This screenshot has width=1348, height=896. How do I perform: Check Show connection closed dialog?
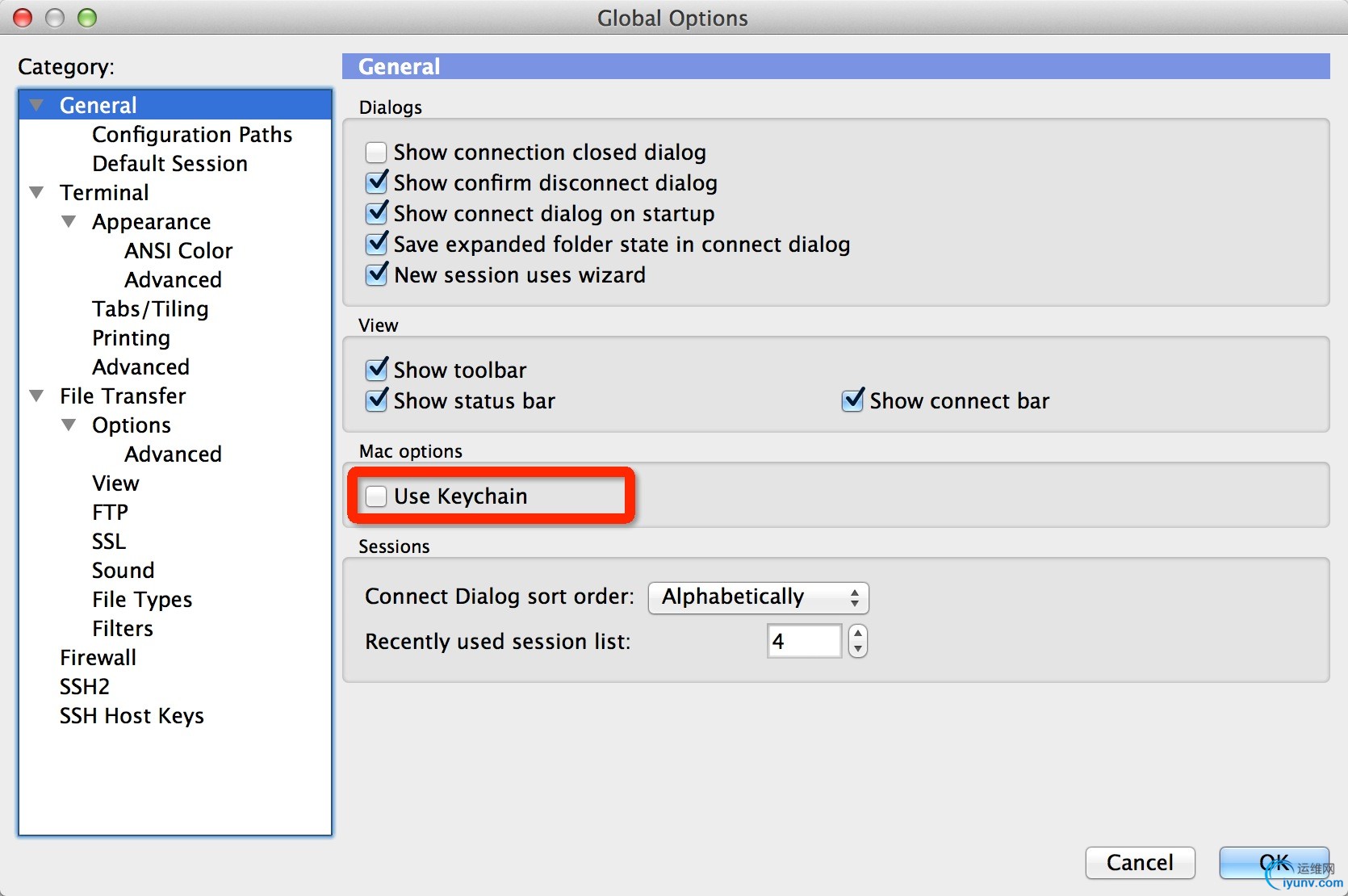[x=376, y=153]
